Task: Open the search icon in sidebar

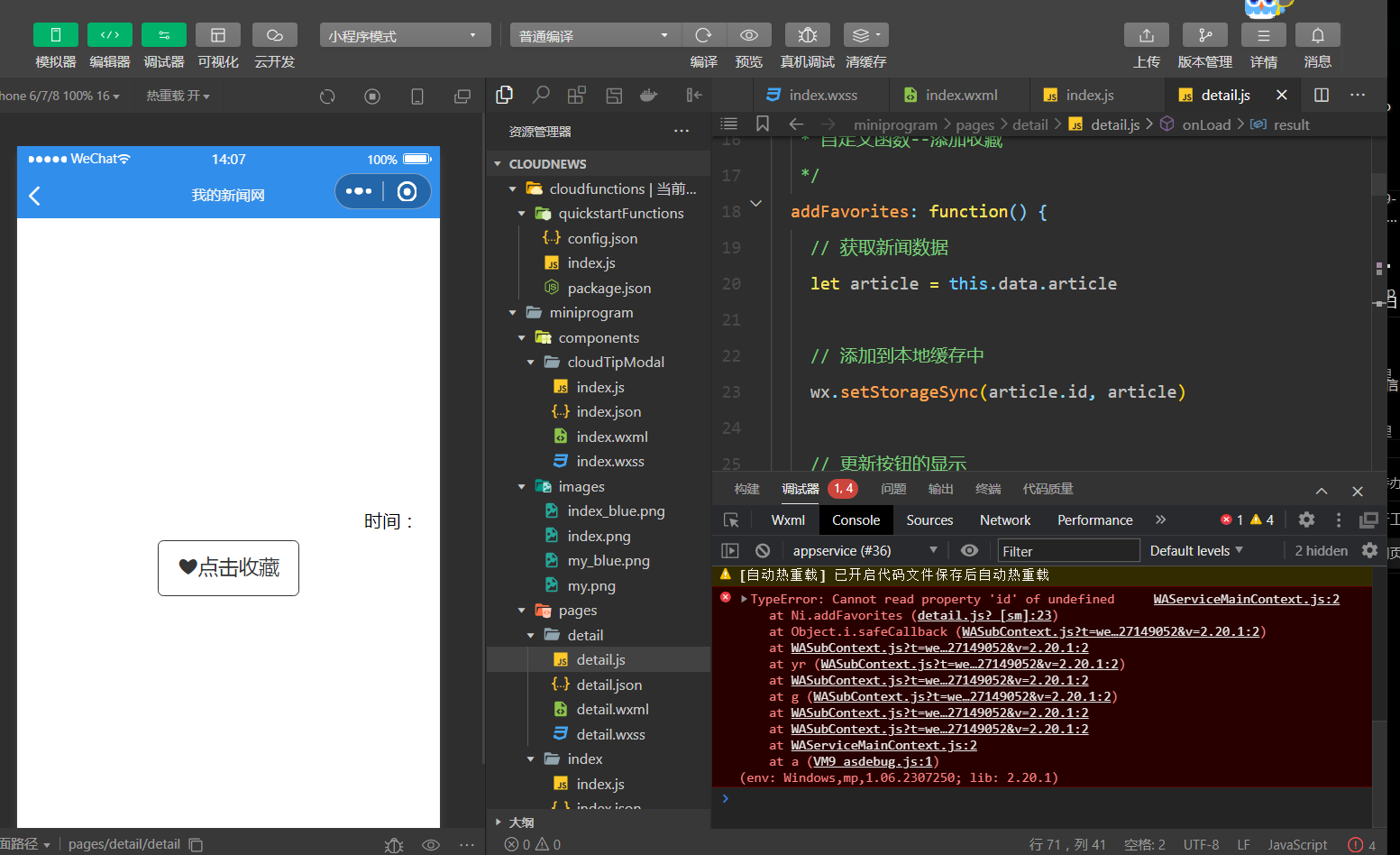Action: point(541,95)
